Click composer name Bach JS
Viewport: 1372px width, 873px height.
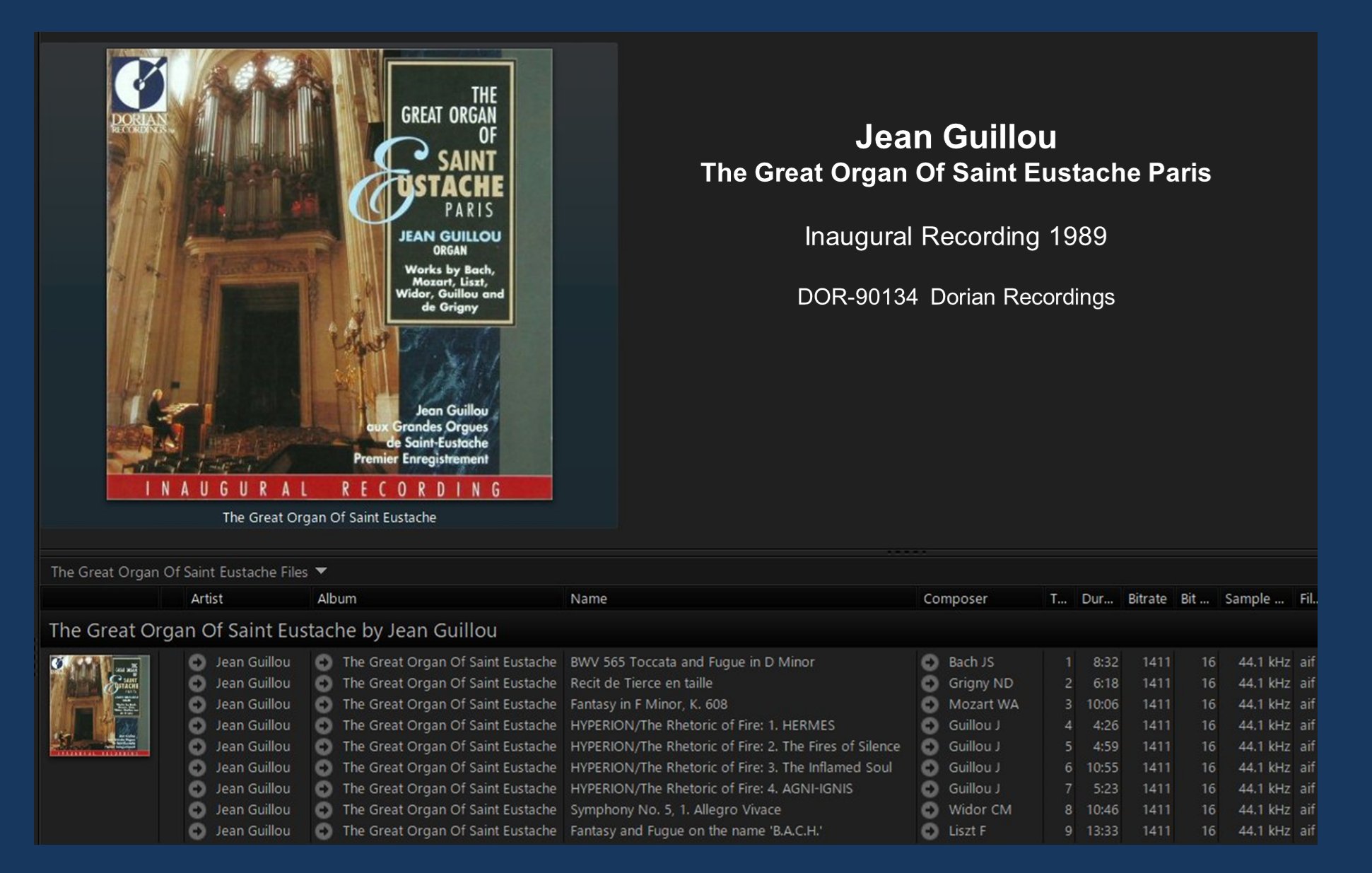tap(971, 662)
